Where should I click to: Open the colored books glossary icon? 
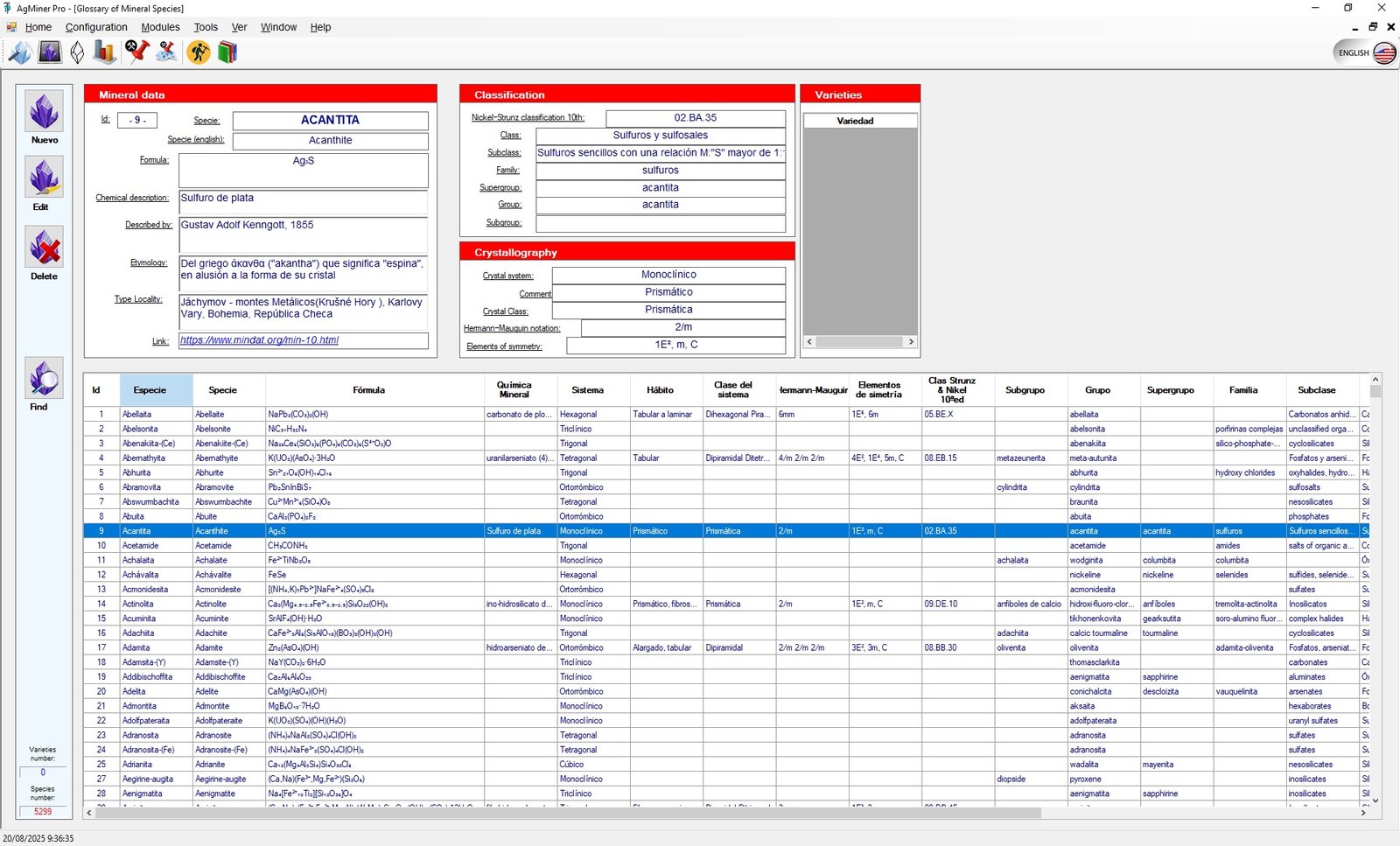coord(227,52)
